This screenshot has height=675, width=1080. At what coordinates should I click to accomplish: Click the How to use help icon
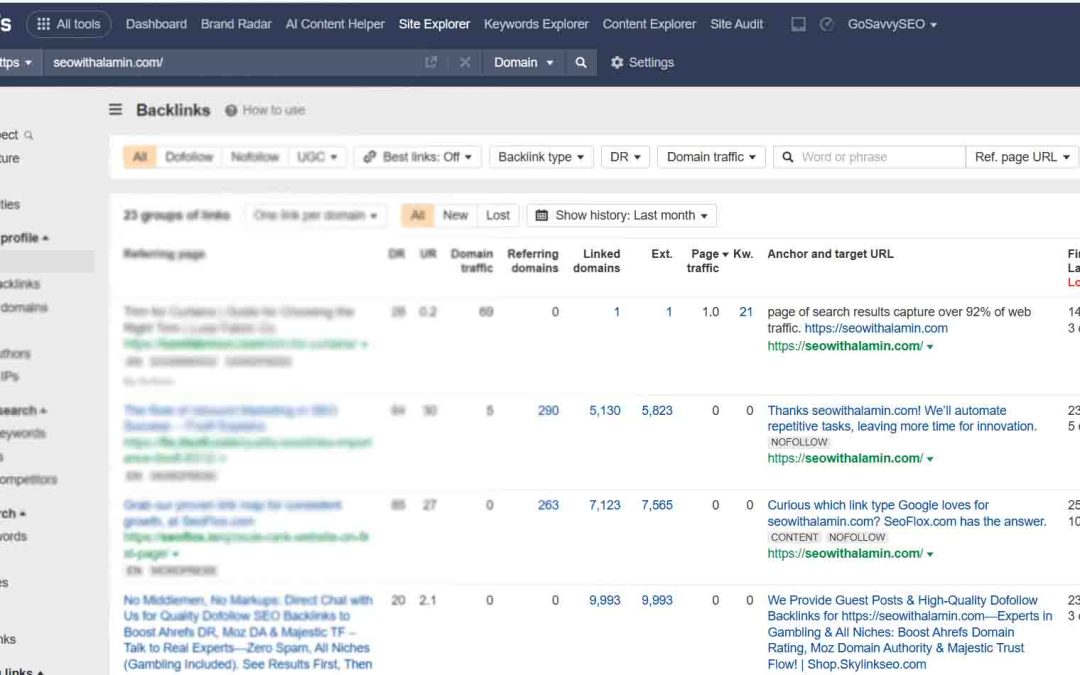pyautogui.click(x=231, y=110)
